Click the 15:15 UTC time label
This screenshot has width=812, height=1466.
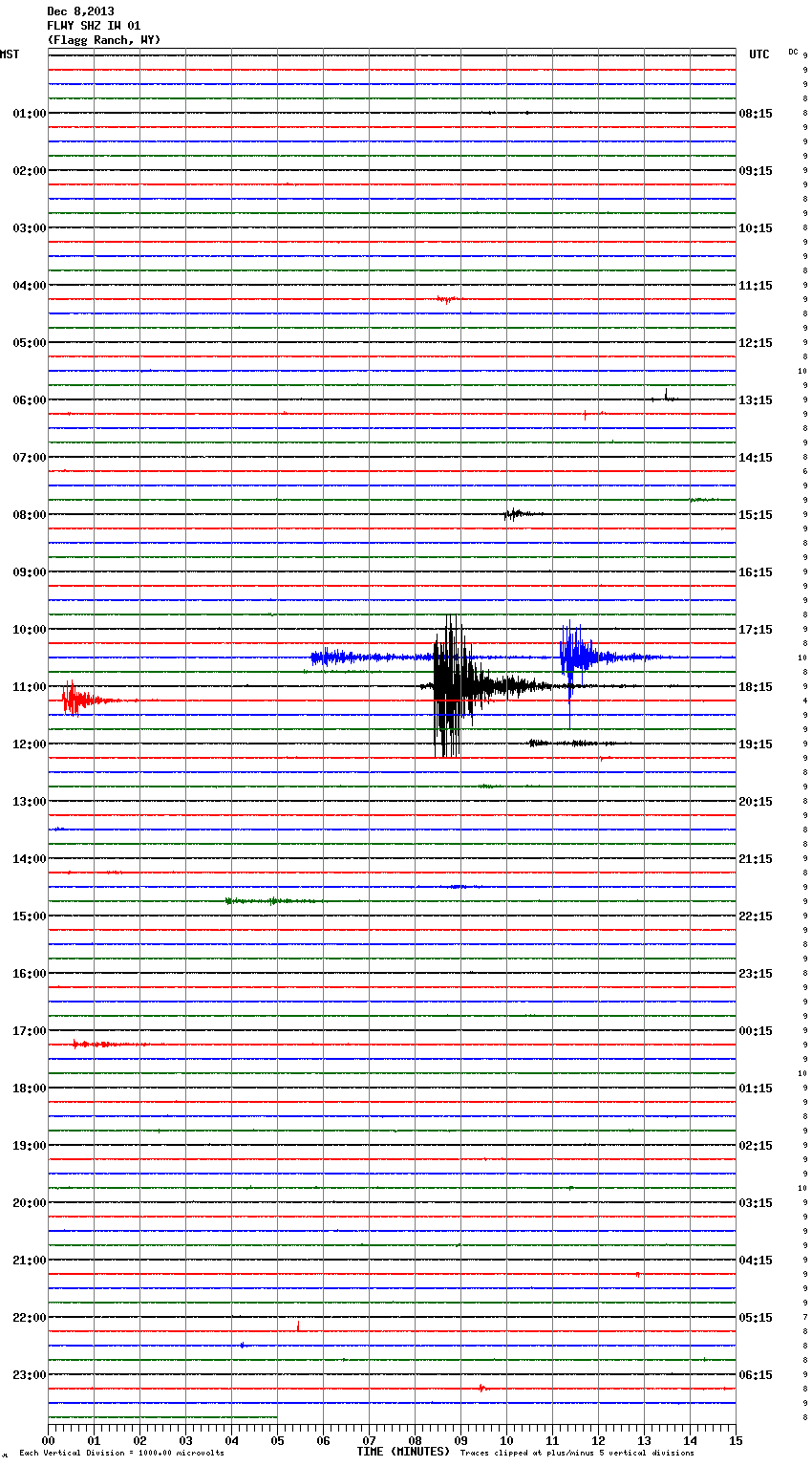coord(756,515)
